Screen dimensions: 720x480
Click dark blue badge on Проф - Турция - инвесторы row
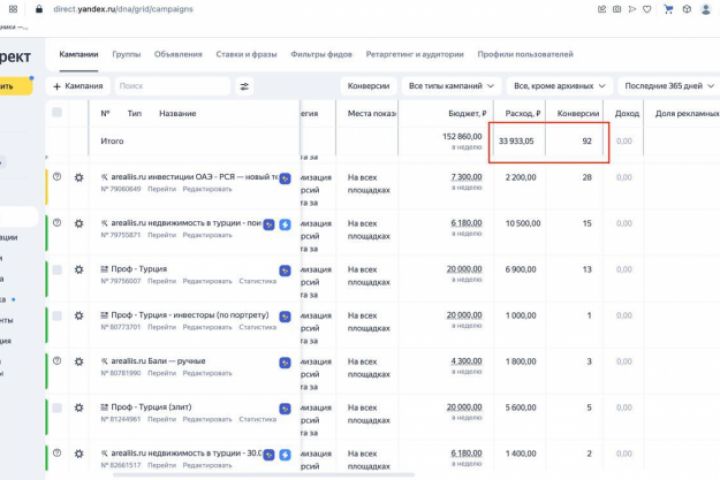[285, 316]
